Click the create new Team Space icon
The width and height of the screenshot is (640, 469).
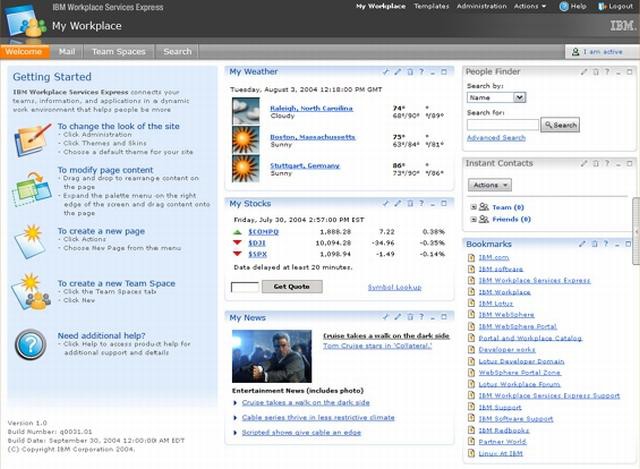click(30, 291)
